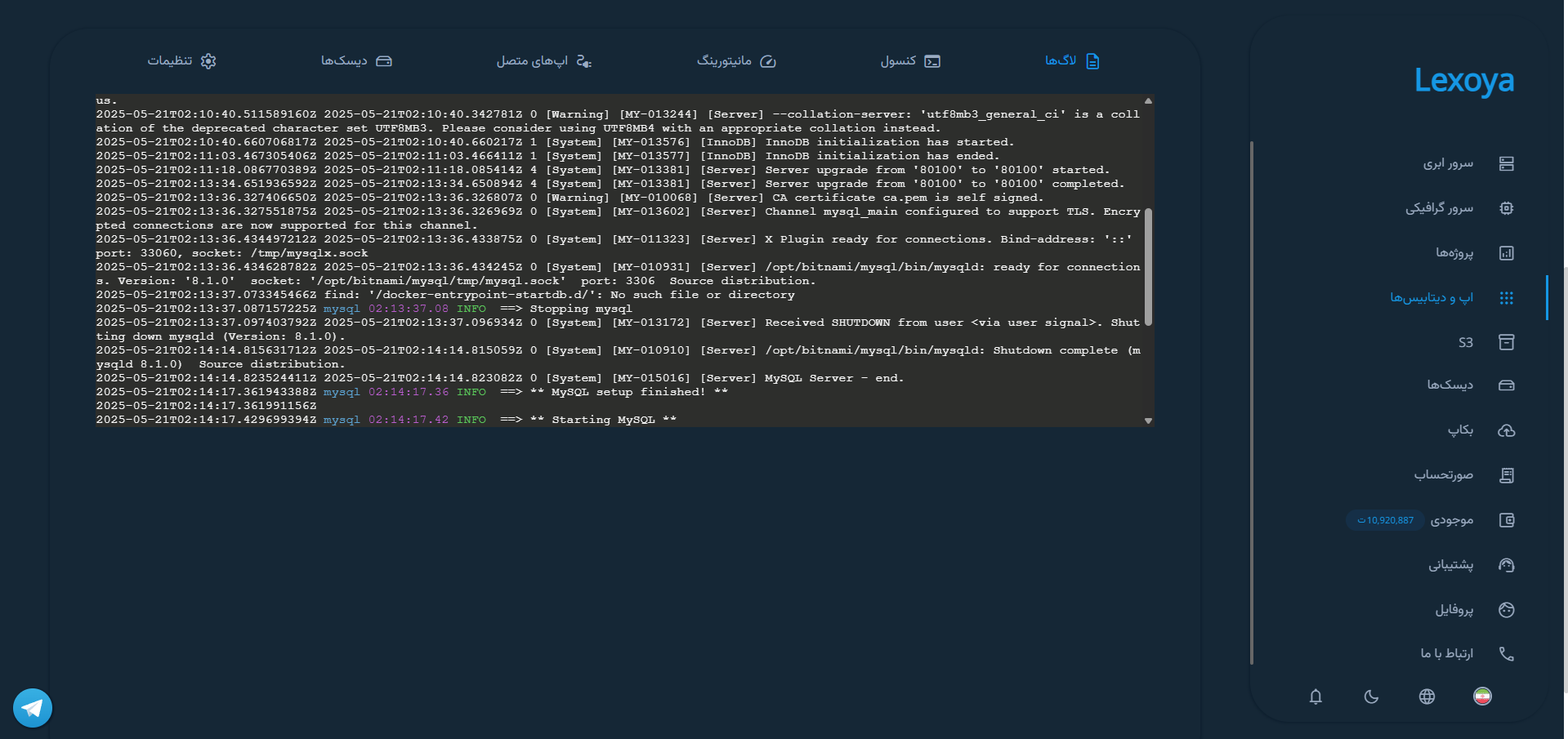Click the sidebar vertical scrollbar
The height and width of the screenshot is (739, 1568).
(x=1252, y=403)
